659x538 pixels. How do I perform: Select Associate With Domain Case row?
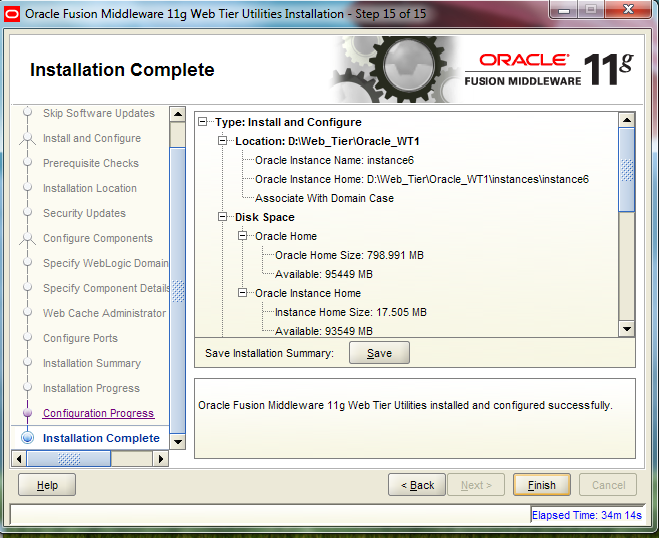[x=324, y=198]
